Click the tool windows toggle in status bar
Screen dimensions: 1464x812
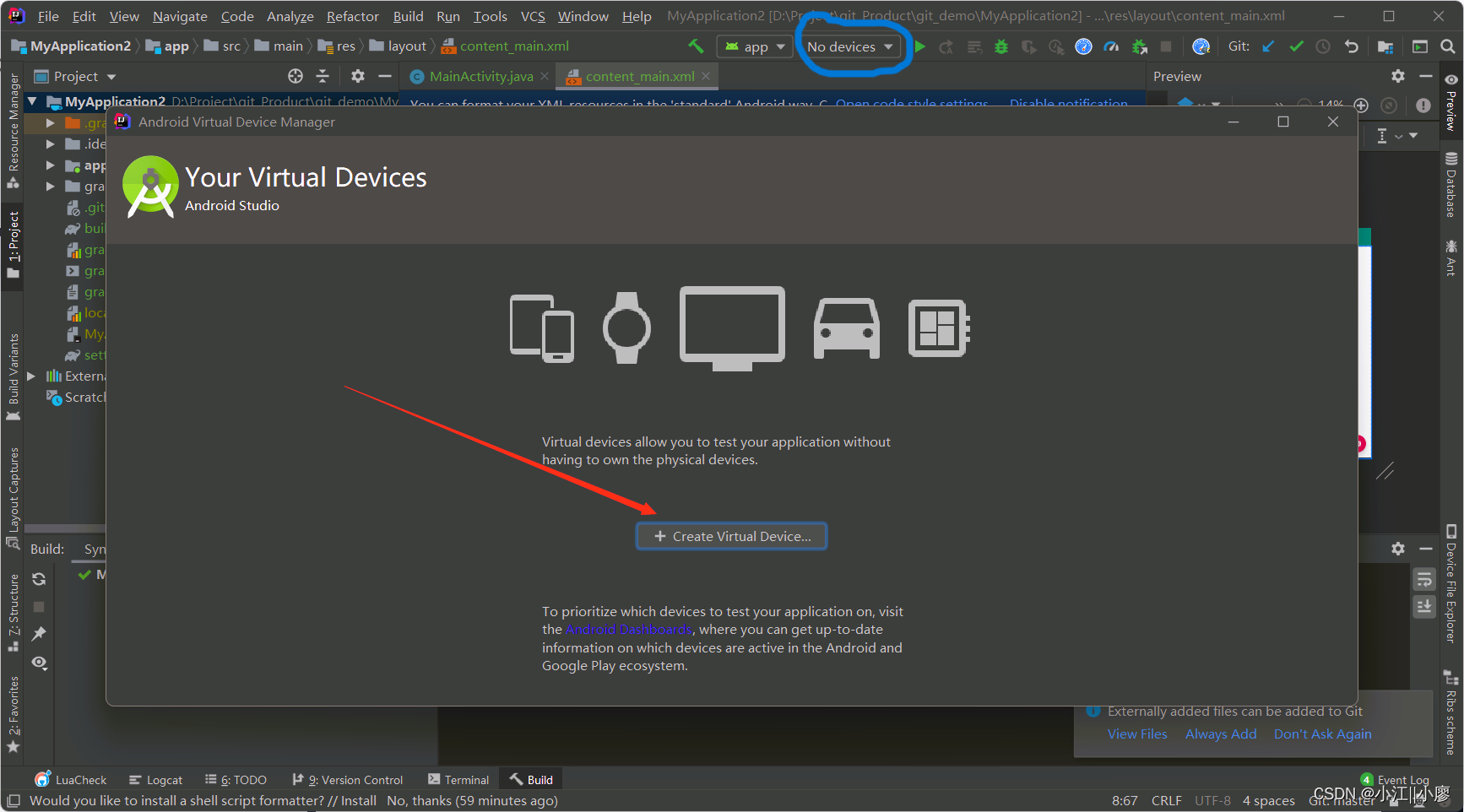point(14,800)
